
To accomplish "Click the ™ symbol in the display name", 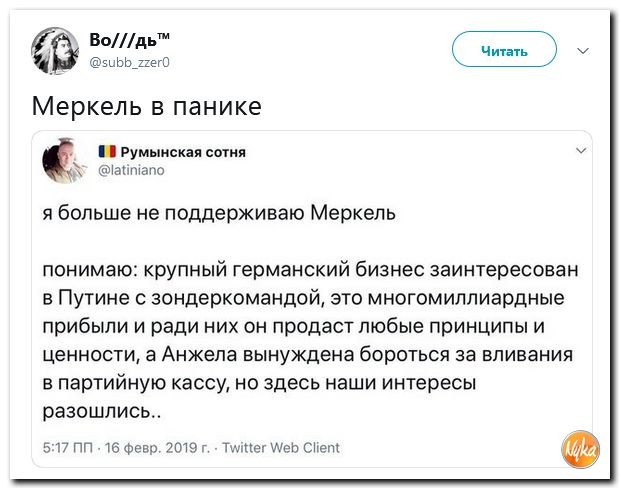I will [164, 36].
